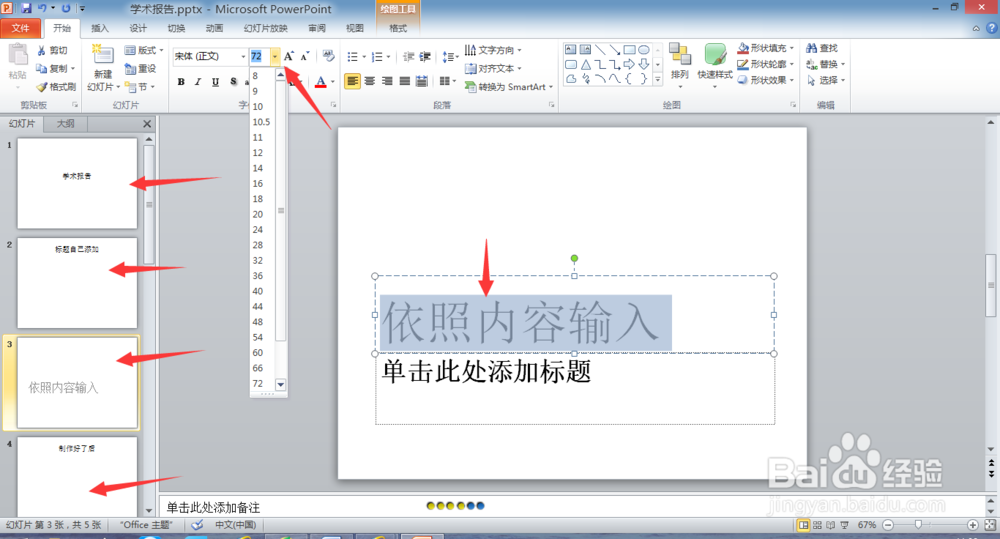This screenshot has height=539, width=1000.
Task: Click Quick Styles (快速样式) button
Action: 715,66
